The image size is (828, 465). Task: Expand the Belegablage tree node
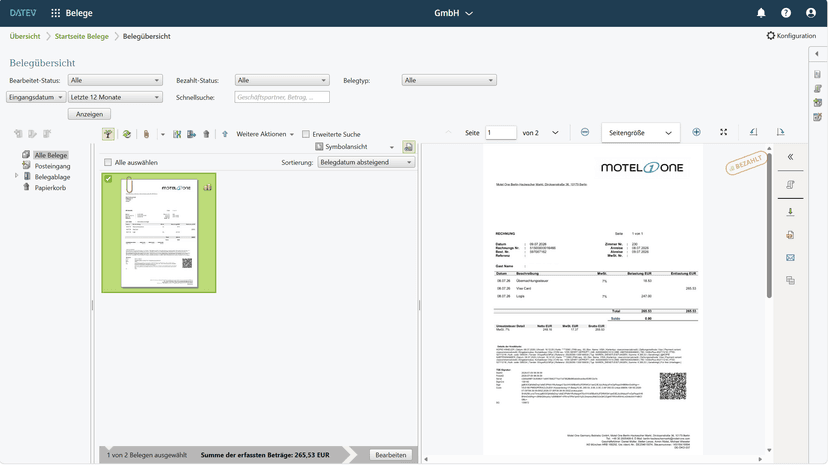click(x=16, y=175)
